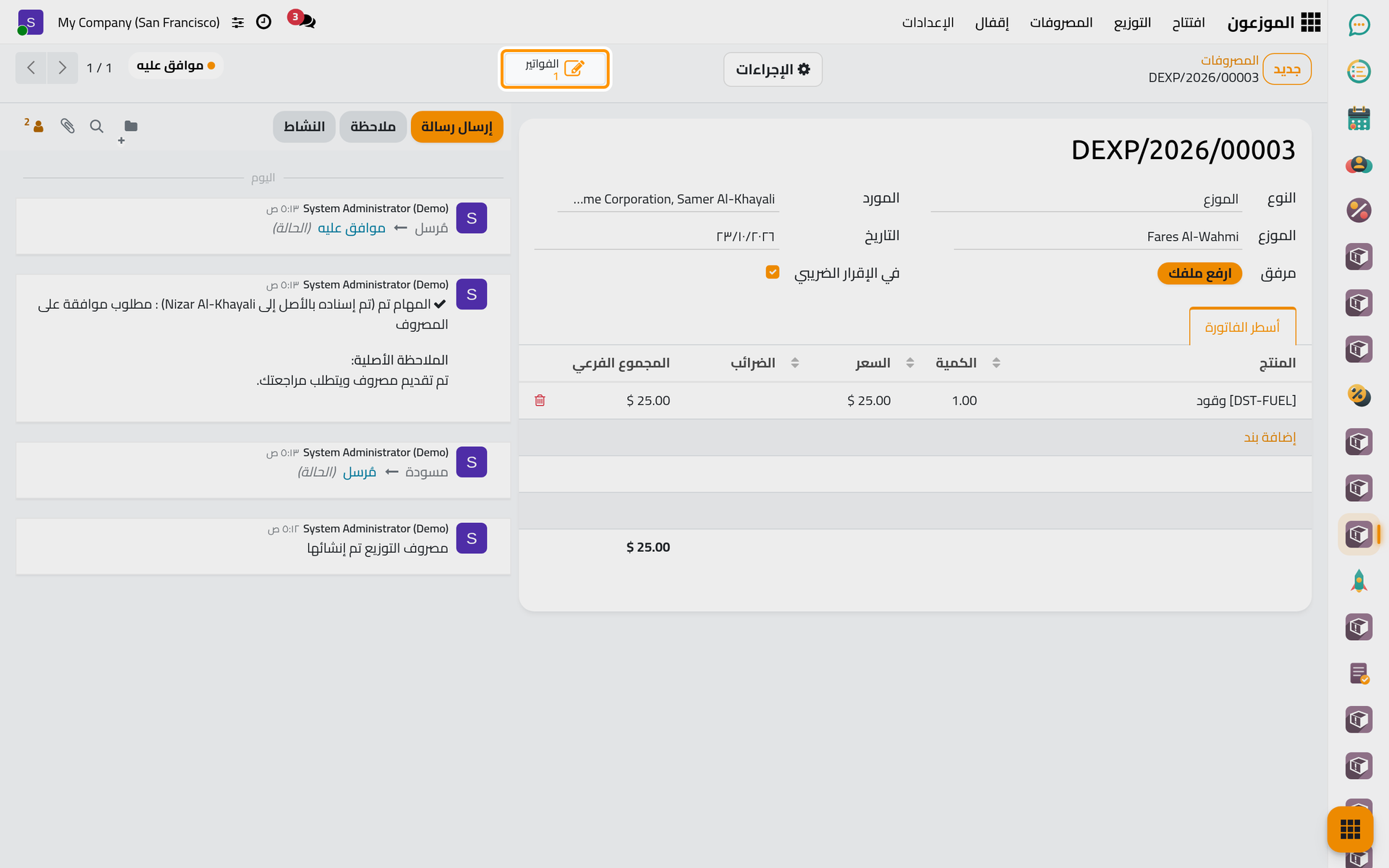This screenshot has width=1389, height=868.
Task: Open the إقفال menu
Action: (992, 22)
